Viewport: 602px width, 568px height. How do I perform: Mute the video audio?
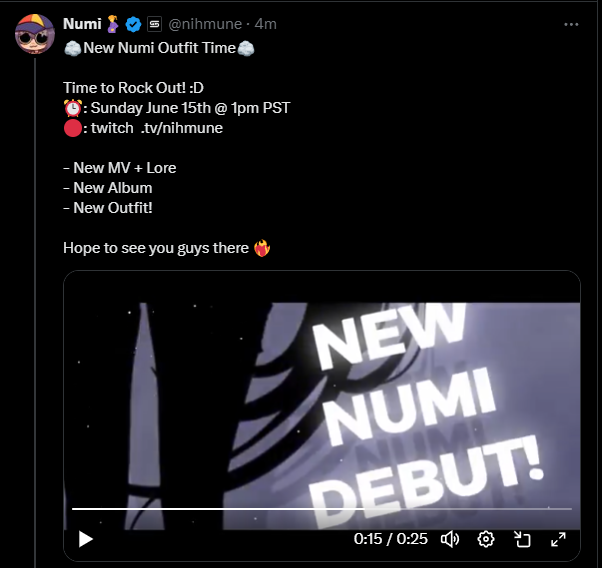pyautogui.click(x=449, y=539)
